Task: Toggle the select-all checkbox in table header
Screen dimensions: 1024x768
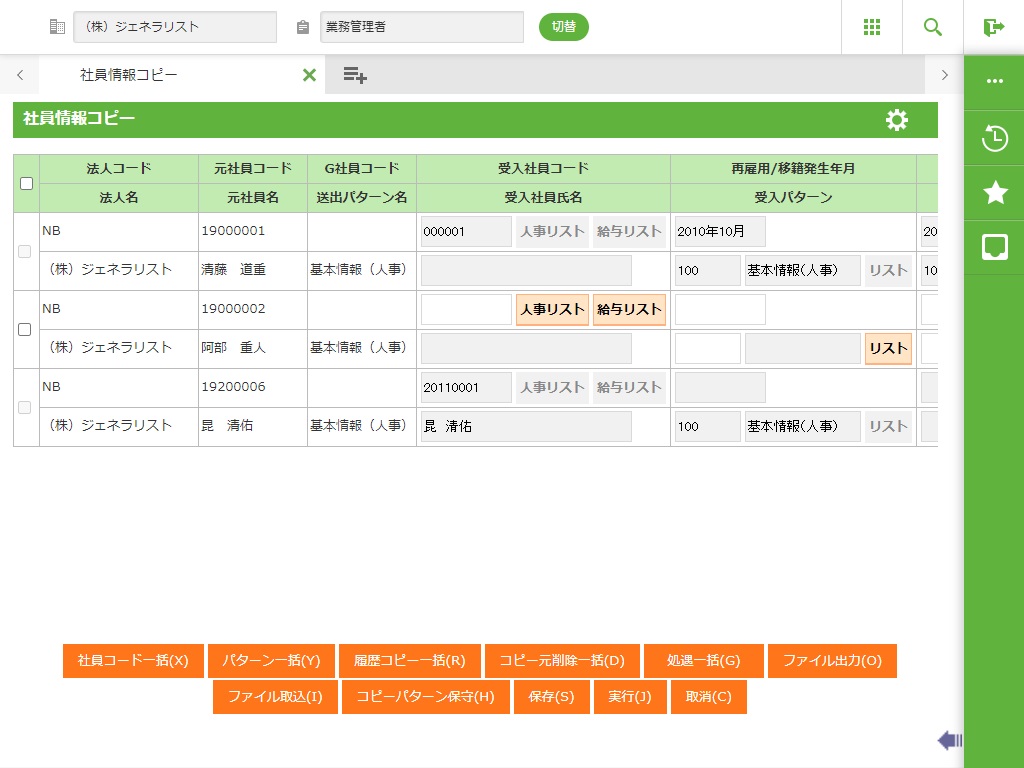Action: 27,183
